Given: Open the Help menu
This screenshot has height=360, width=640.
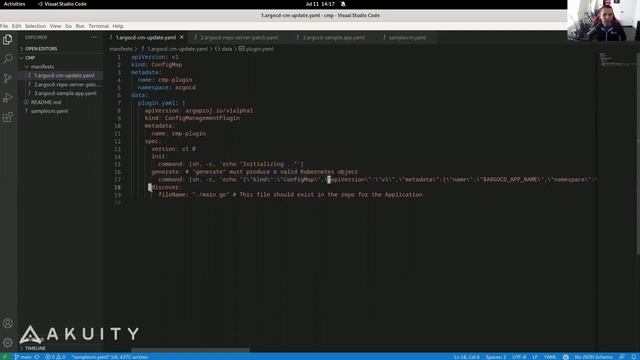Looking at the screenshot, I should click(118, 26).
